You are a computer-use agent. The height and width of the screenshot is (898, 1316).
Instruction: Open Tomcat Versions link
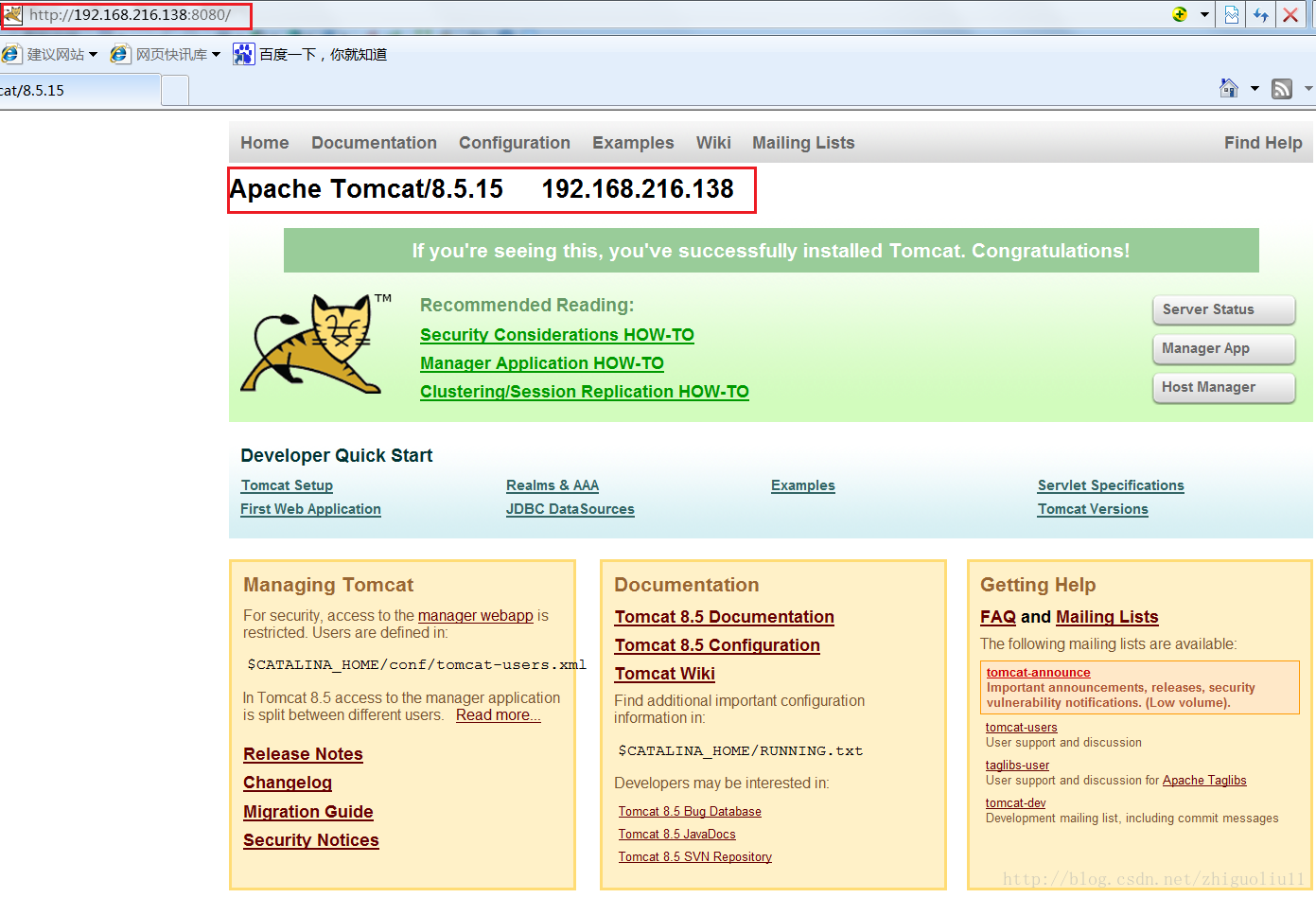(x=1093, y=509)
